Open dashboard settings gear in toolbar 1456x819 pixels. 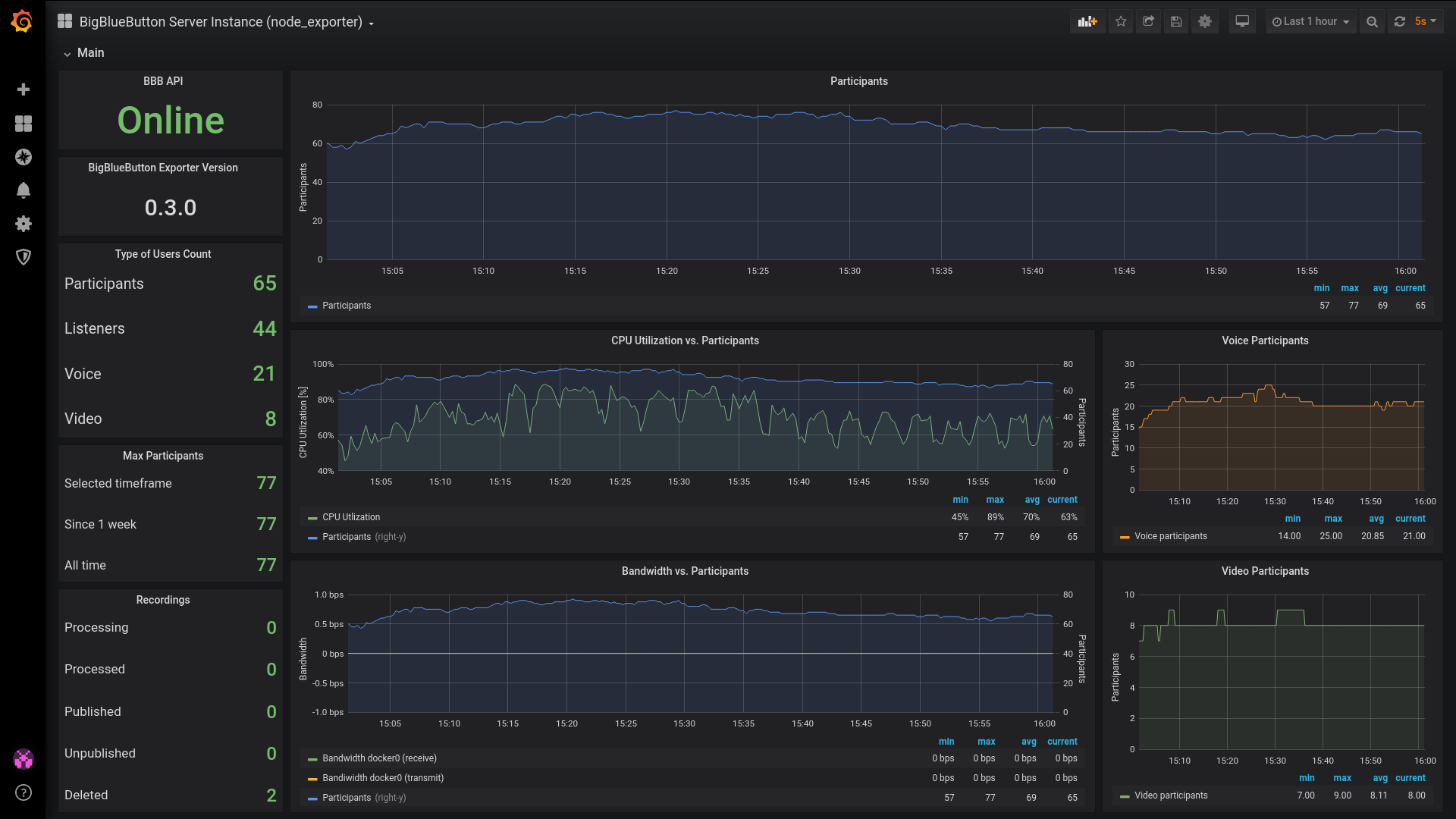point(1205,21)
